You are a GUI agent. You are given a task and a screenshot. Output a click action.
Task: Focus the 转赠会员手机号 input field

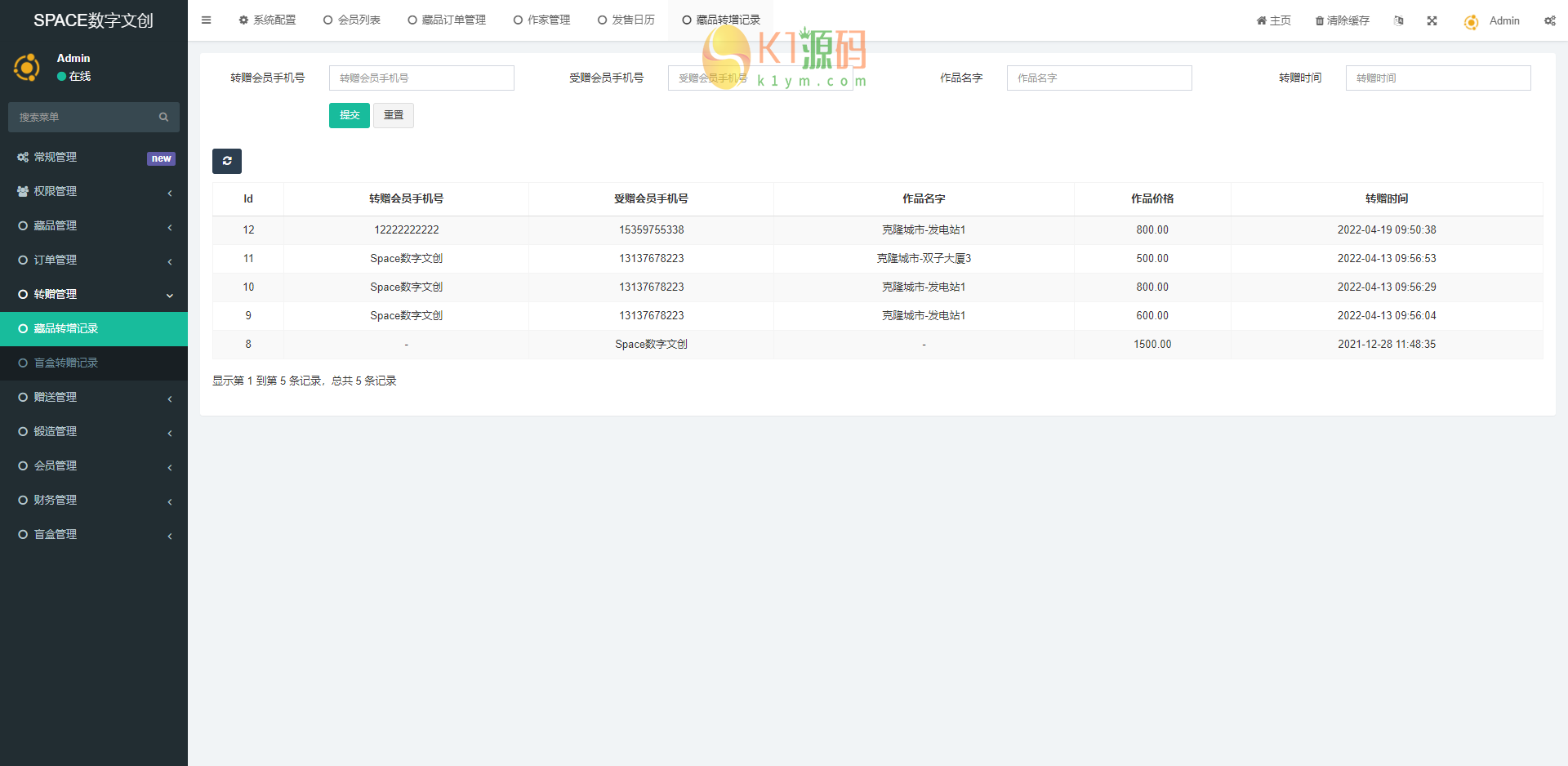[x=421, y=78]
